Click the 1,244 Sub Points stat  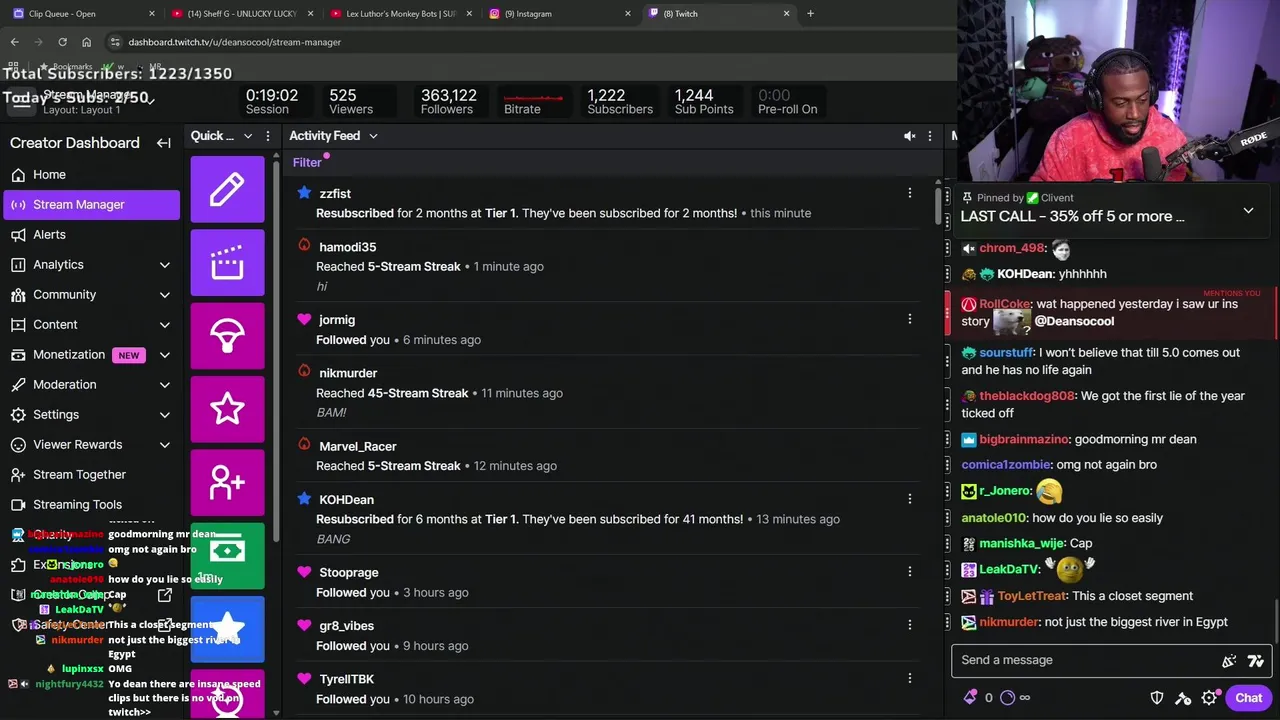704,101
